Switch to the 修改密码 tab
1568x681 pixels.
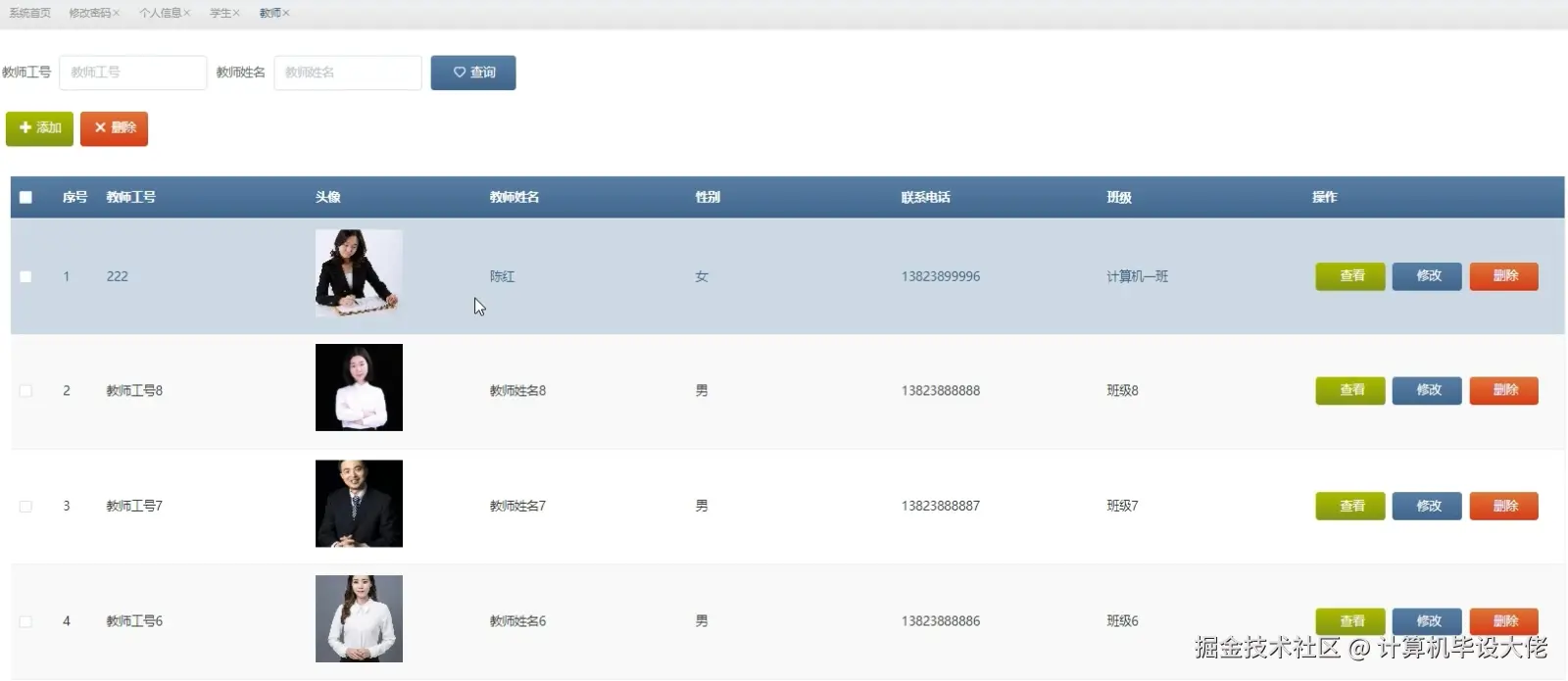click(x=90, y=13)
